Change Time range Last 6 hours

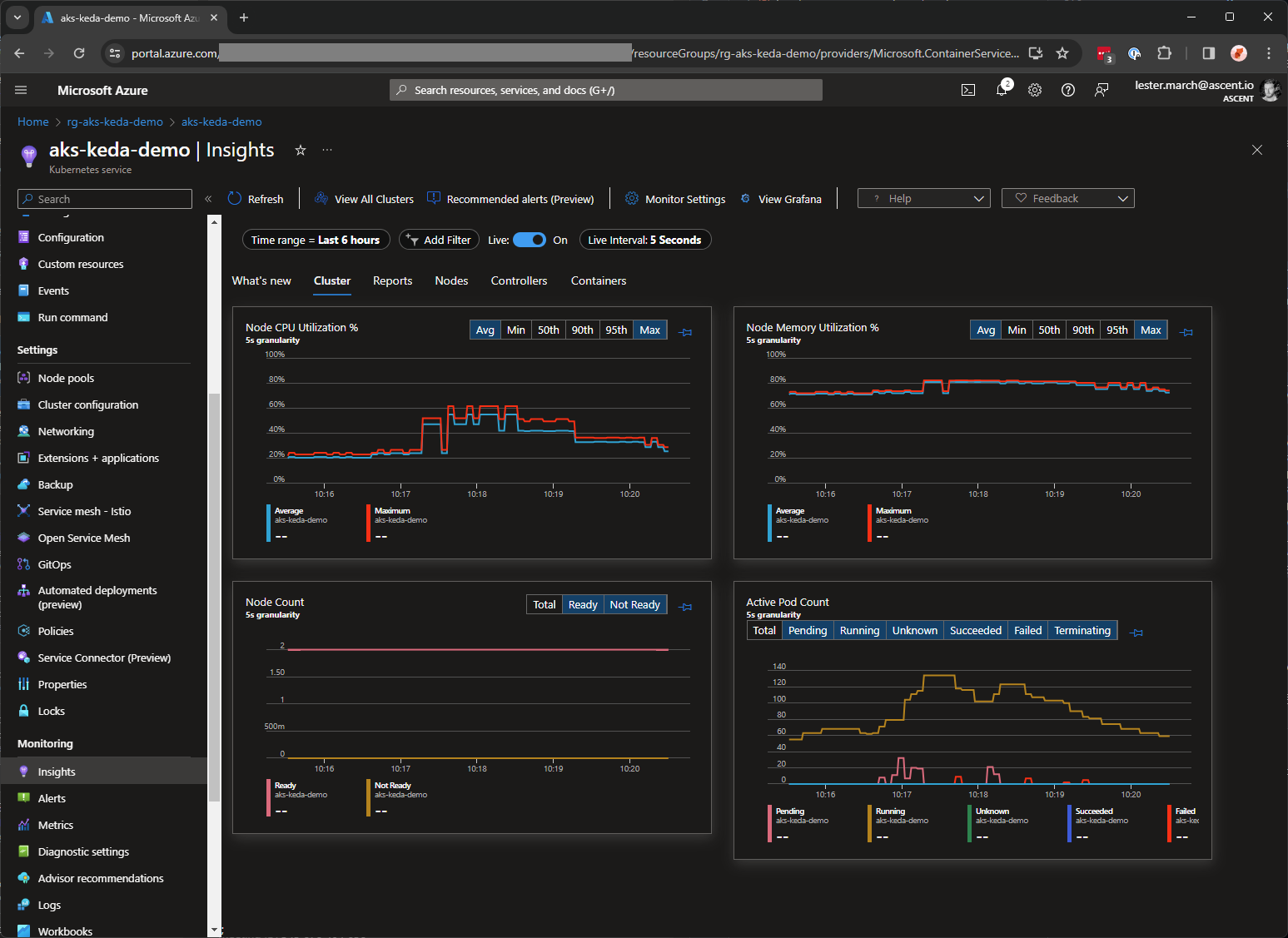tap(316, 240)
